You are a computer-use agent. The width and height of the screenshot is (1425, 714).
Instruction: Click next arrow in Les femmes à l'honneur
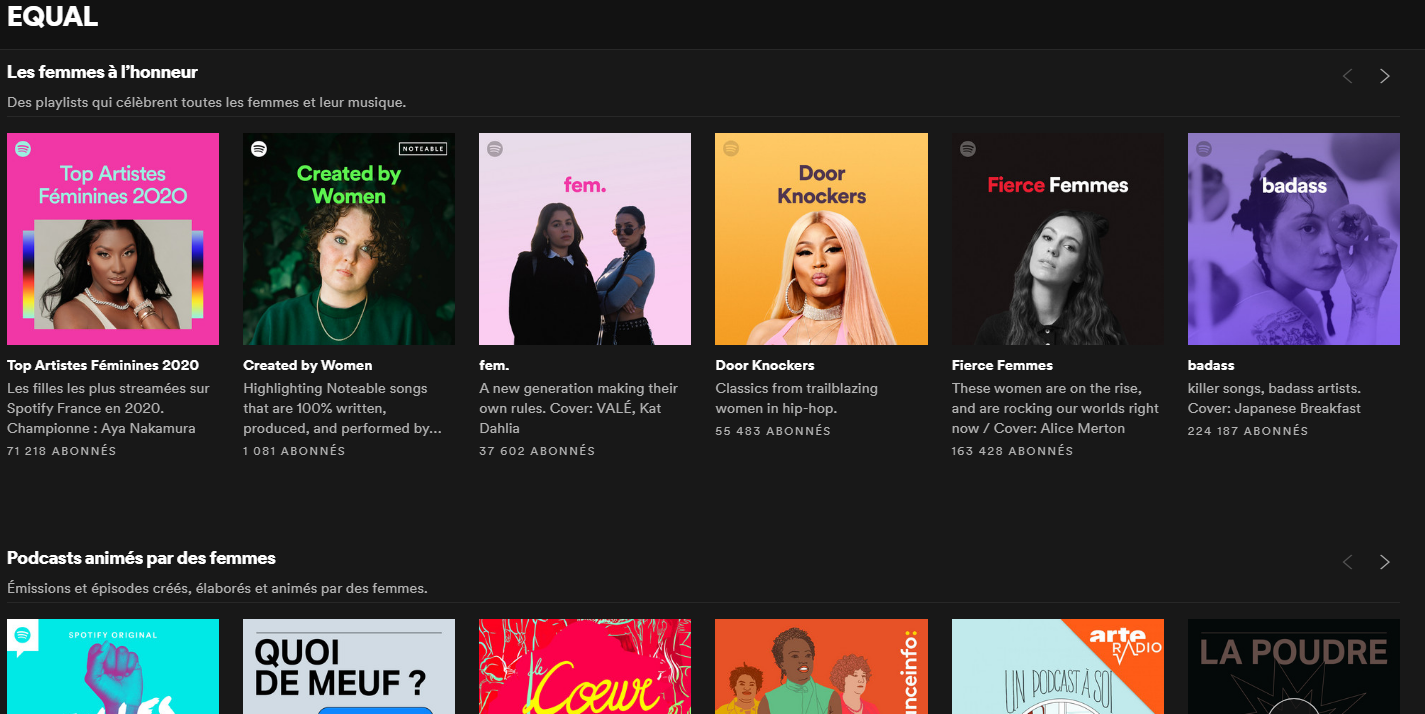[1384, 76]
